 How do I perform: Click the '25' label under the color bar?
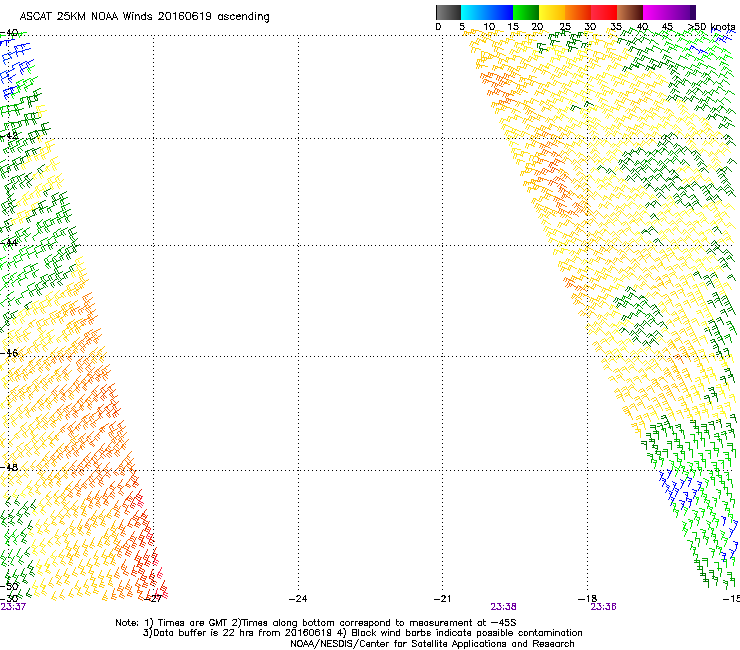[x=565, y=26]
